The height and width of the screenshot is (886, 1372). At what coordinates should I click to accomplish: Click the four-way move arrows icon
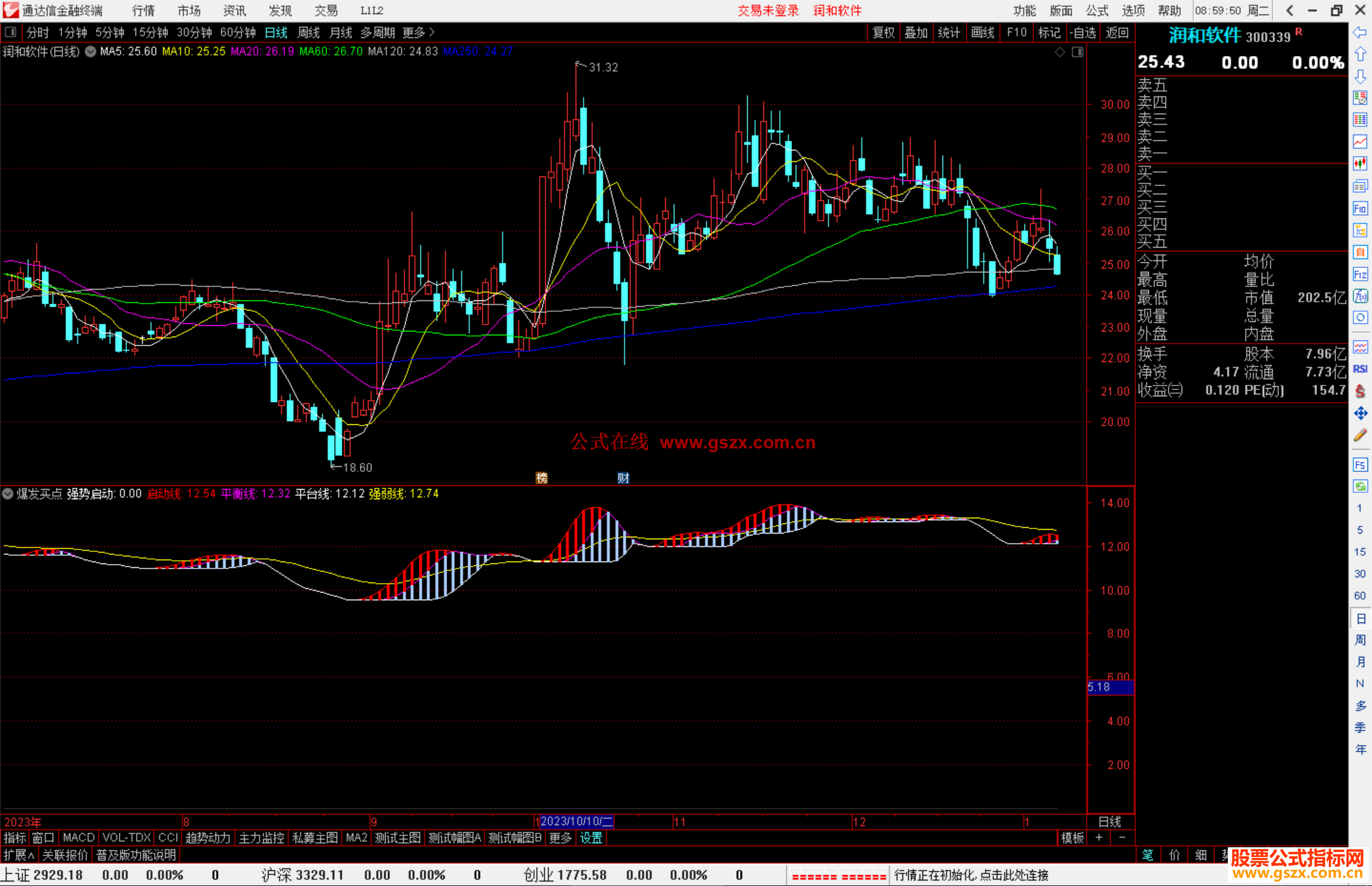(x=1360, y=413)
